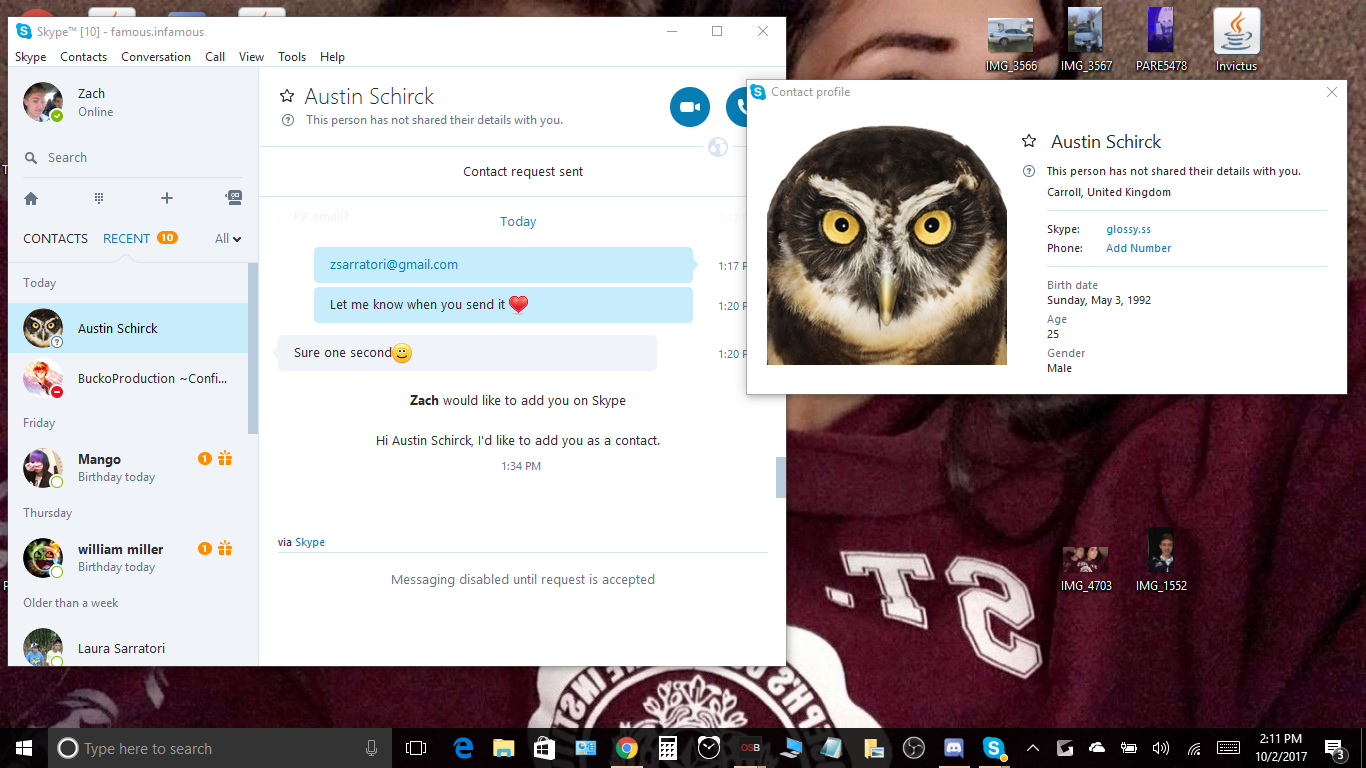Open the Help menu

pos(333,57)
